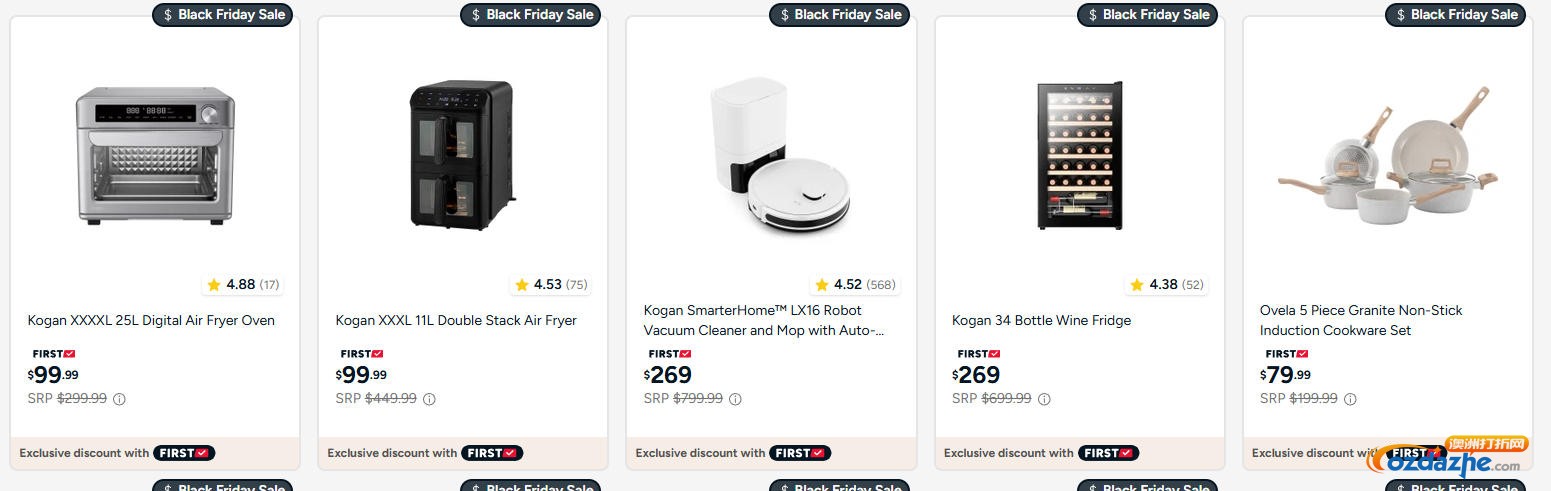Viewport: 1551px width, 491px height.
Task: Open Kogan 34 Bottle Wine Fridge link
Action: coord(1041,321)
